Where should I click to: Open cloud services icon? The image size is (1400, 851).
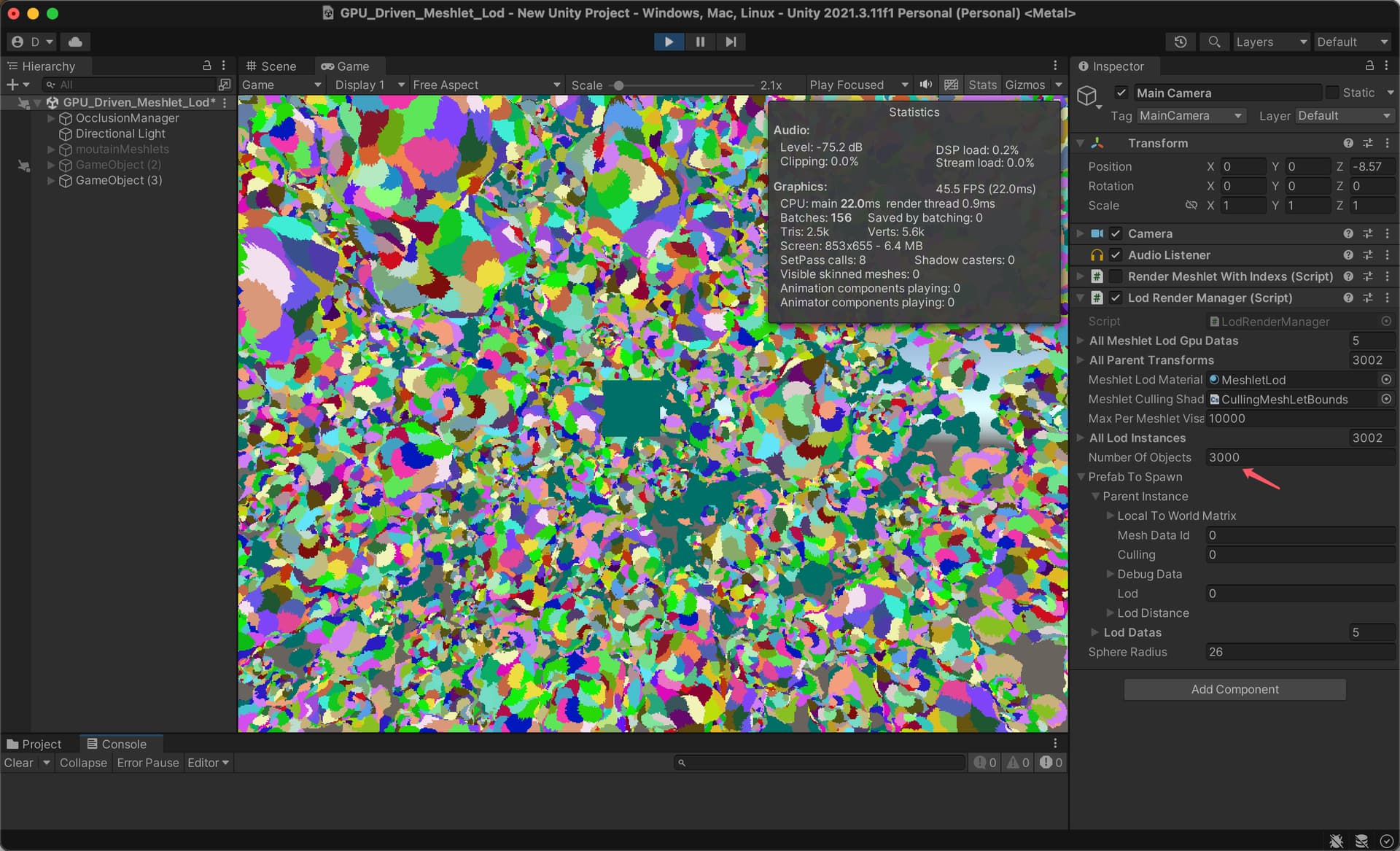pyautogui.click(x=75, y=42)
